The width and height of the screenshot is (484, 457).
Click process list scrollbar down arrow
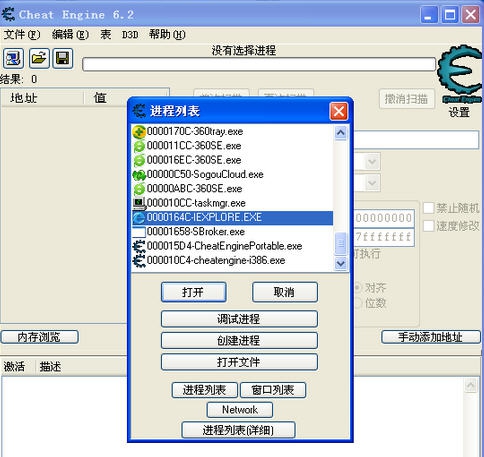(x=340, y=263)
